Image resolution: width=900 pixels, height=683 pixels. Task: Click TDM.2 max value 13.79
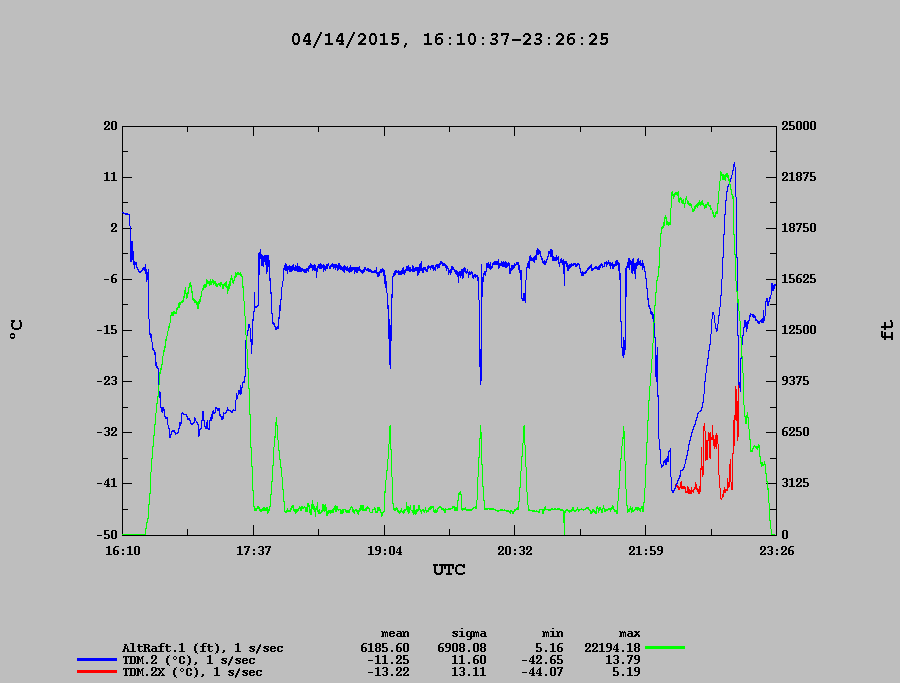point(623,660)
